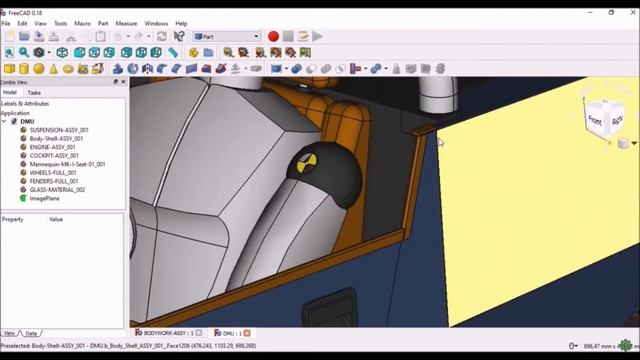Screen dimensions: 640x360
Task: Select the Loft tool
Action: click(x=206, y=69)
